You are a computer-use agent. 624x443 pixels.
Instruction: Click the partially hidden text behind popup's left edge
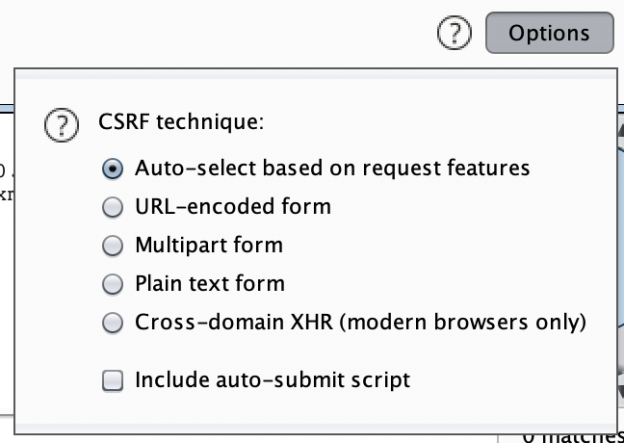[6, 180]
